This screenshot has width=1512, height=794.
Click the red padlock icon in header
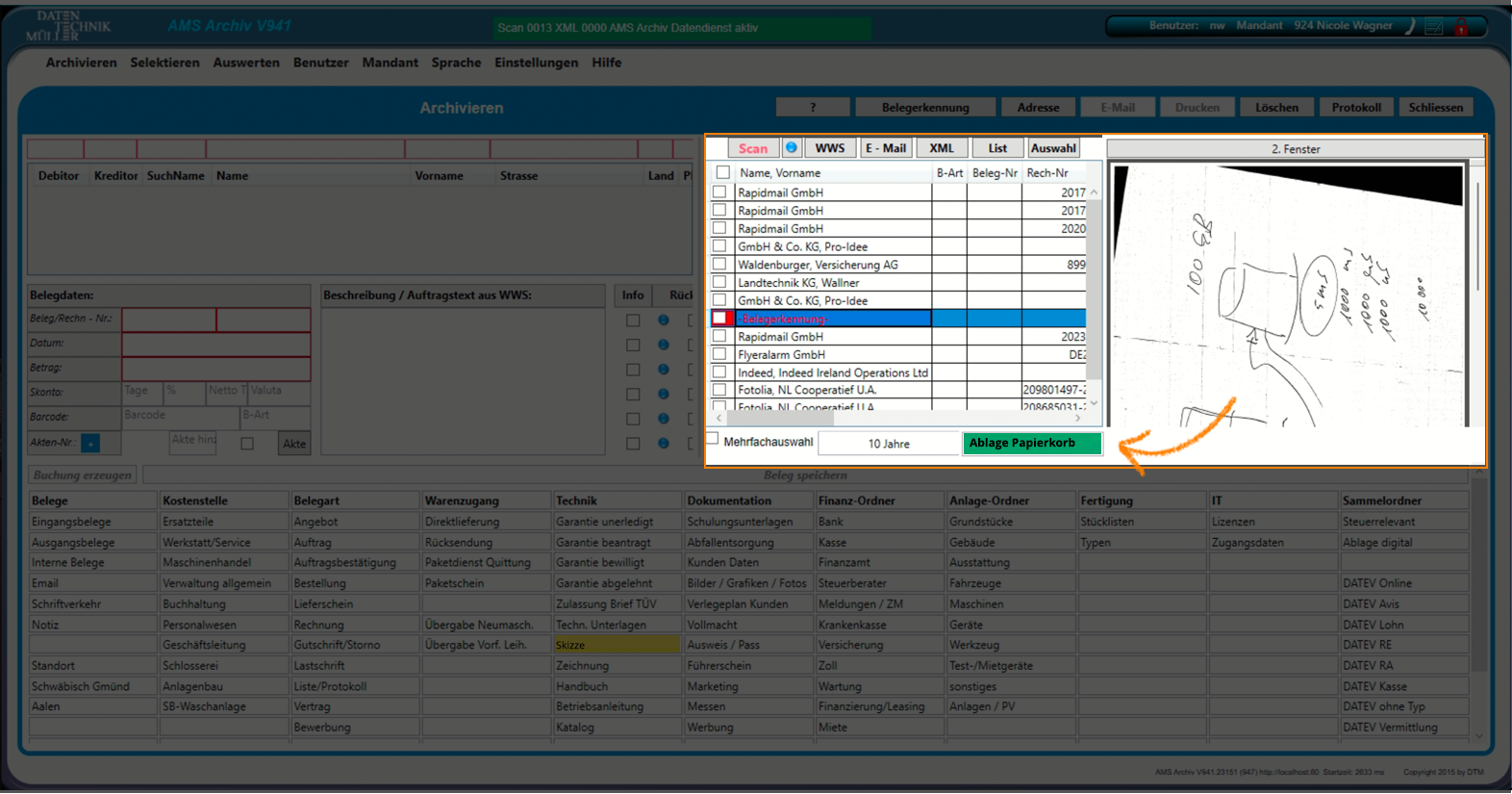(1461, 27)
